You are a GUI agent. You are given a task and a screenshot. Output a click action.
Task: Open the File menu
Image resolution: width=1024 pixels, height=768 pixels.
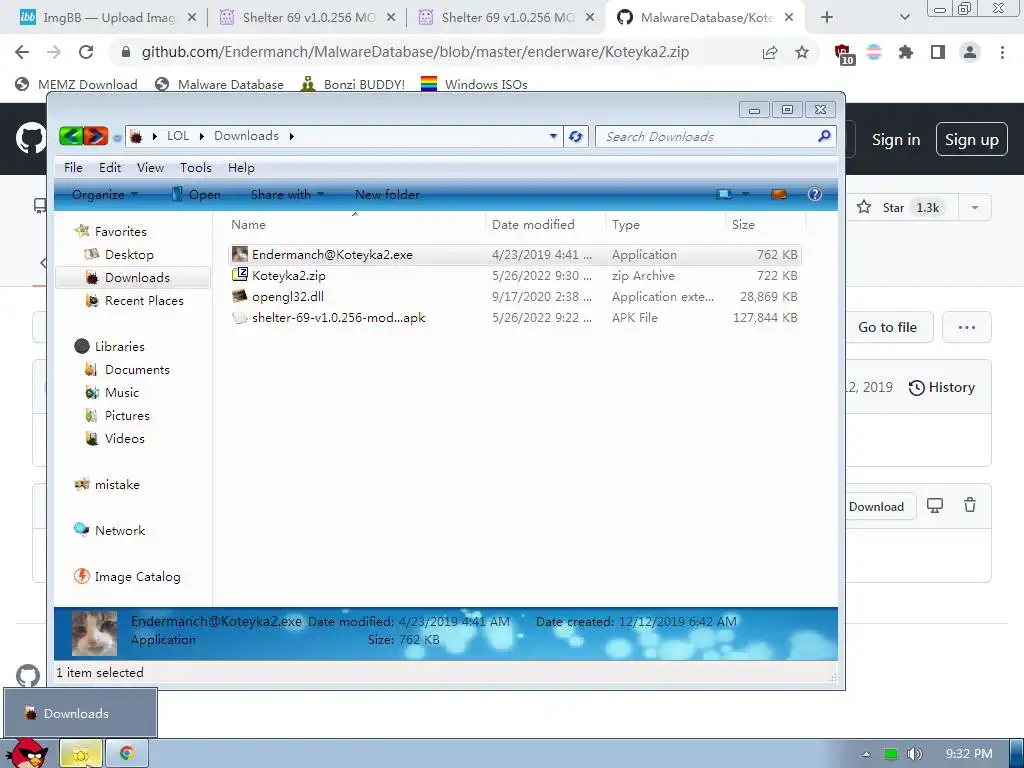tap(73, 168)
